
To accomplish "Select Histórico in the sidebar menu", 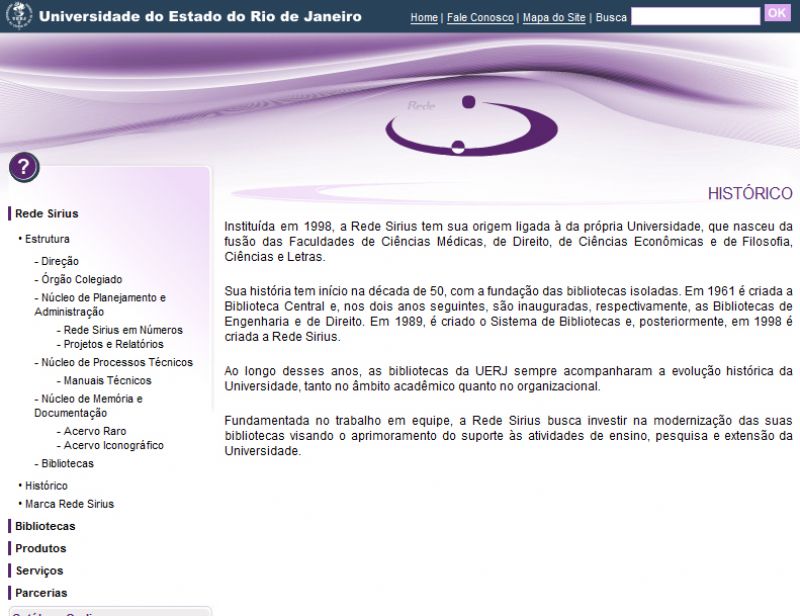I will pos(46,486).
